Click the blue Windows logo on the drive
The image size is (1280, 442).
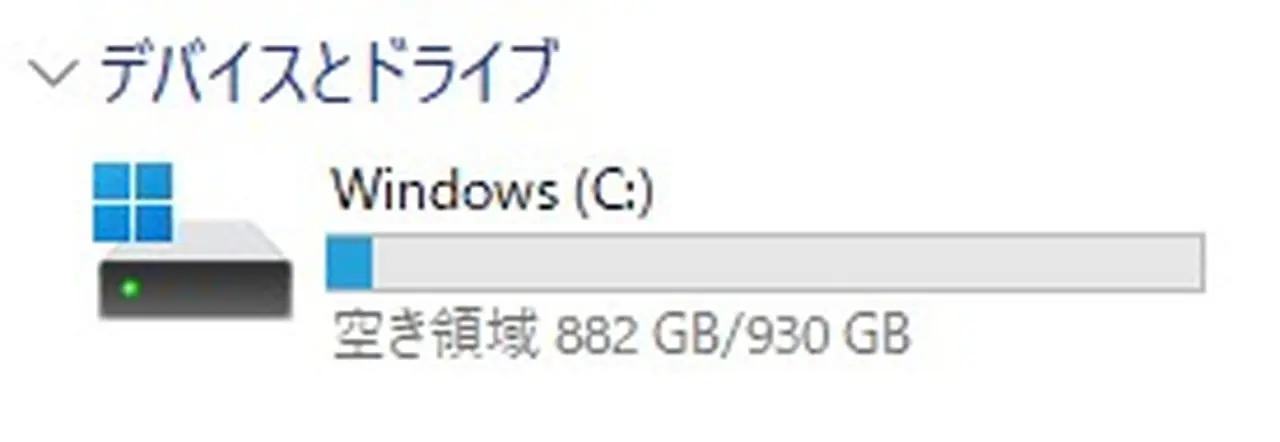click(x=132, y=203)
